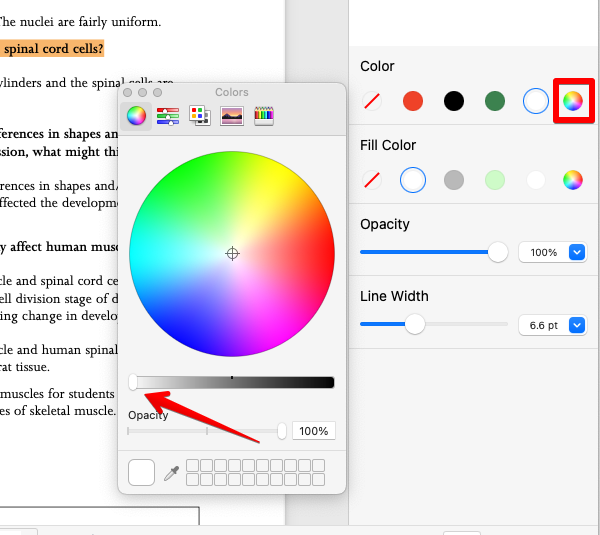Viewport: 600px width, 535px height.
Task: Click the Fill Color section heading
Action: pos(388,145)
